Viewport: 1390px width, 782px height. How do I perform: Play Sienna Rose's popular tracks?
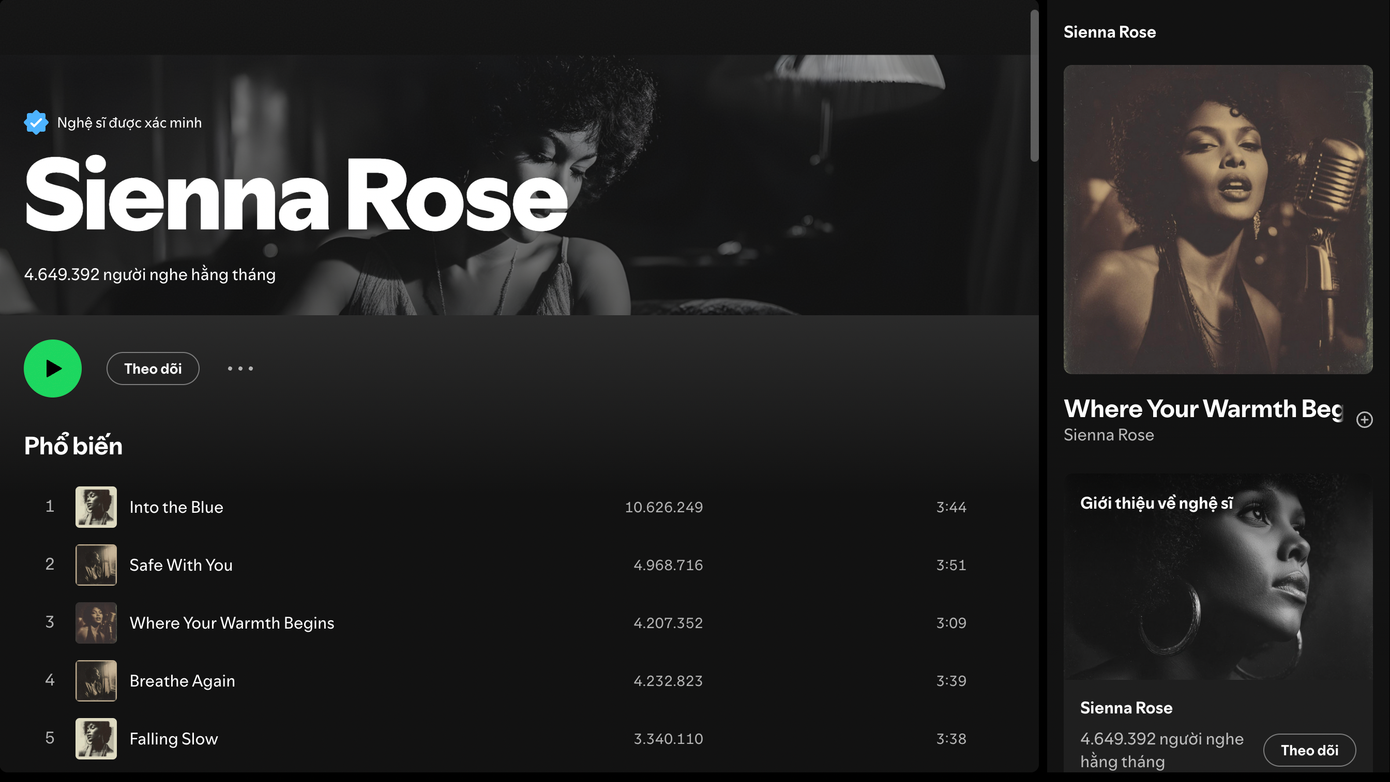pos(53,368)
